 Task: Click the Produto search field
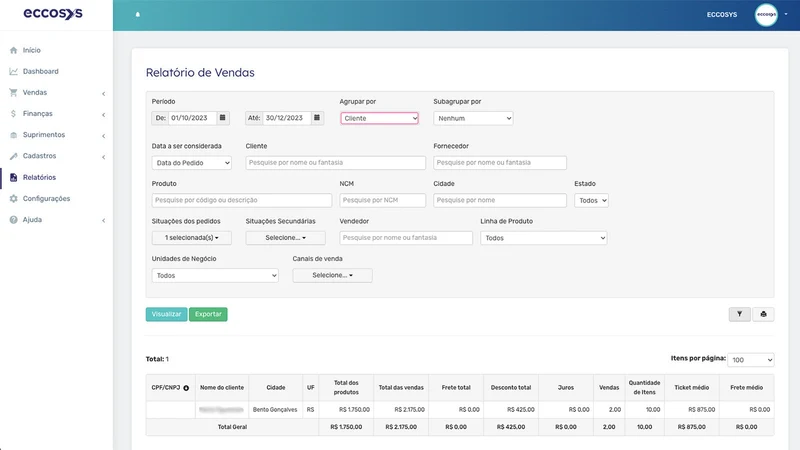coord(241,201)
